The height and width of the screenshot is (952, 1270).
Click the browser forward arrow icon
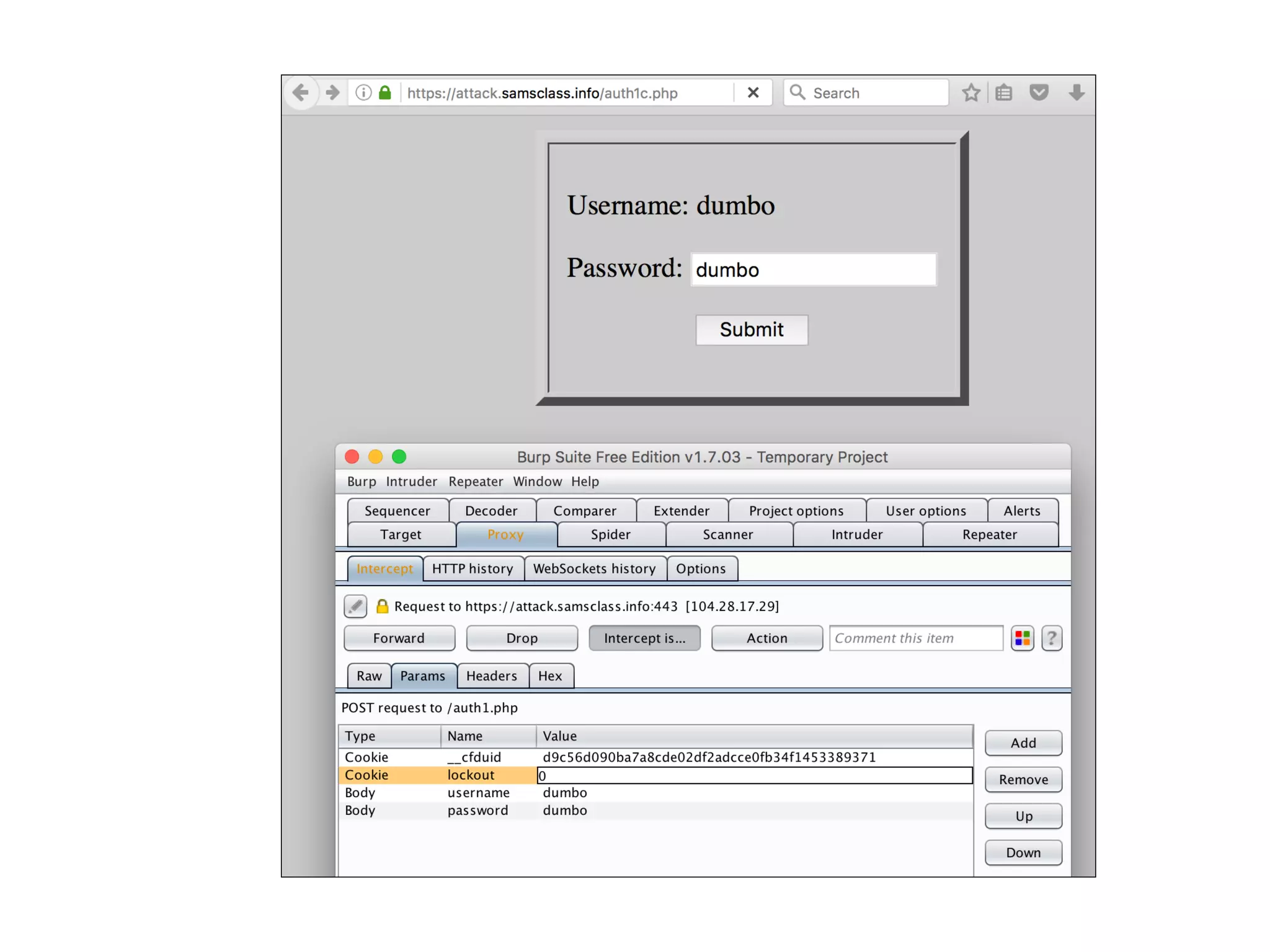333,93
